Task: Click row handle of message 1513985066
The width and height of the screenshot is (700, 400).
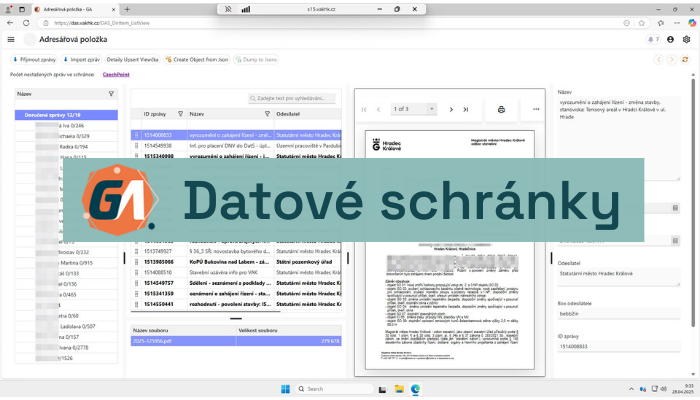Action: pos(137,262)
